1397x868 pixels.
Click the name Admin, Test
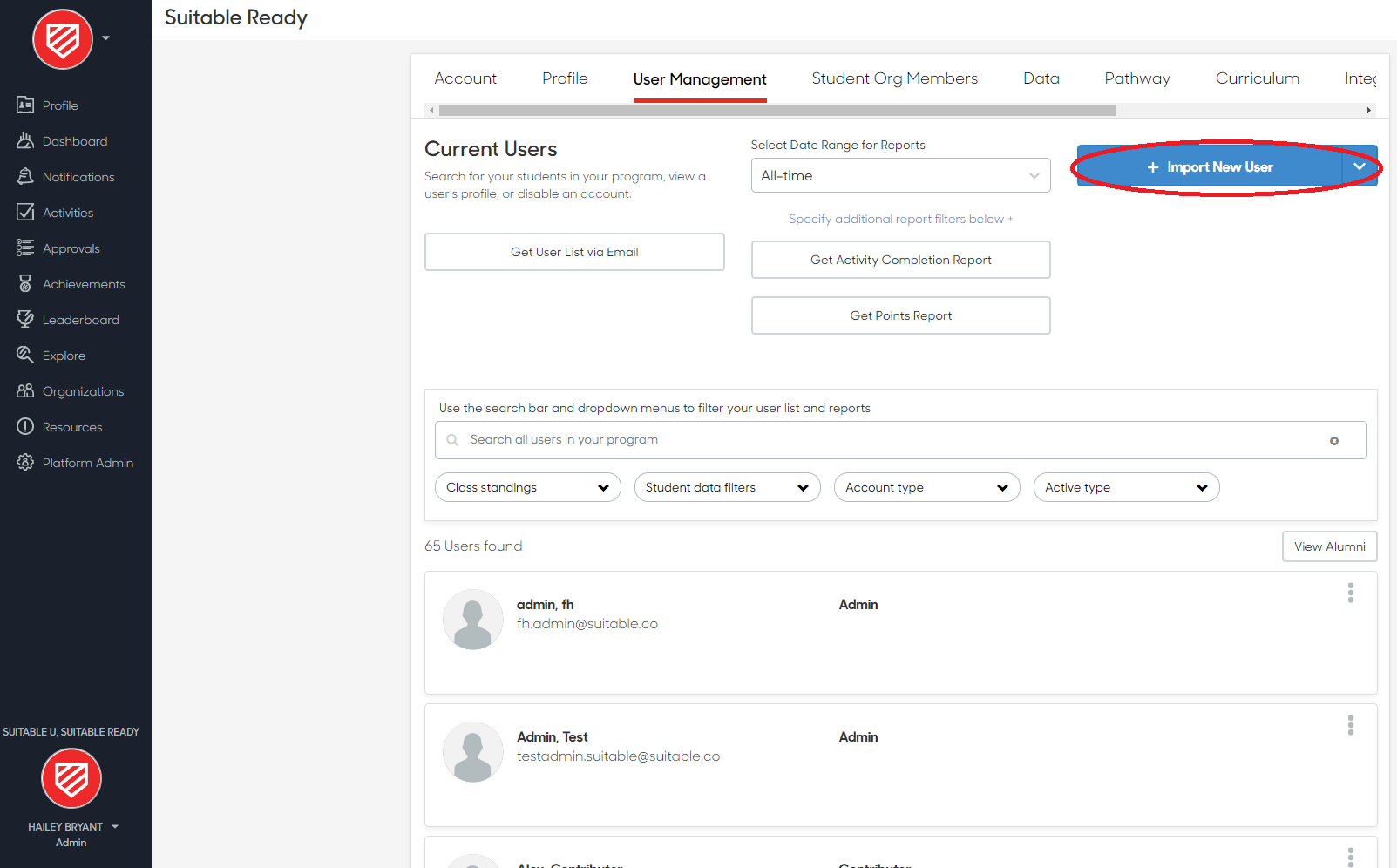point(553,736)
